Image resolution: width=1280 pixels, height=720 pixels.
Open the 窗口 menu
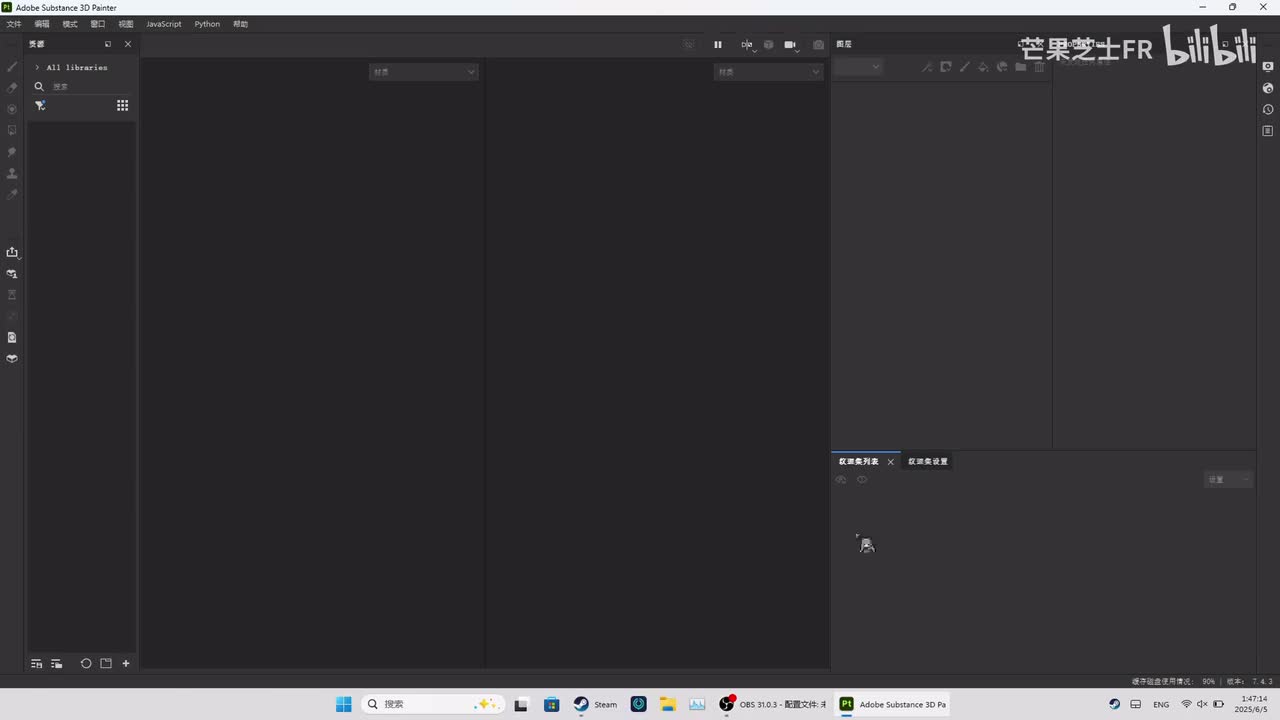[x=98, y=24]
